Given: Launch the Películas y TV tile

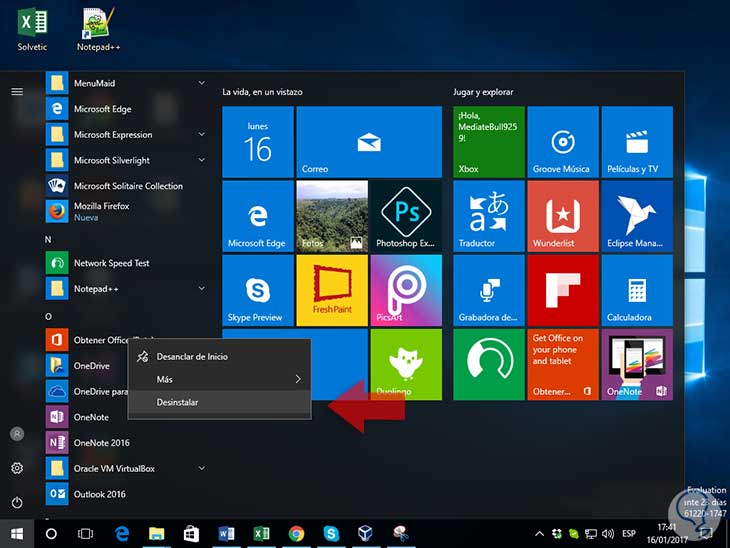Looking at the screenshot, I should pos(637,142).
